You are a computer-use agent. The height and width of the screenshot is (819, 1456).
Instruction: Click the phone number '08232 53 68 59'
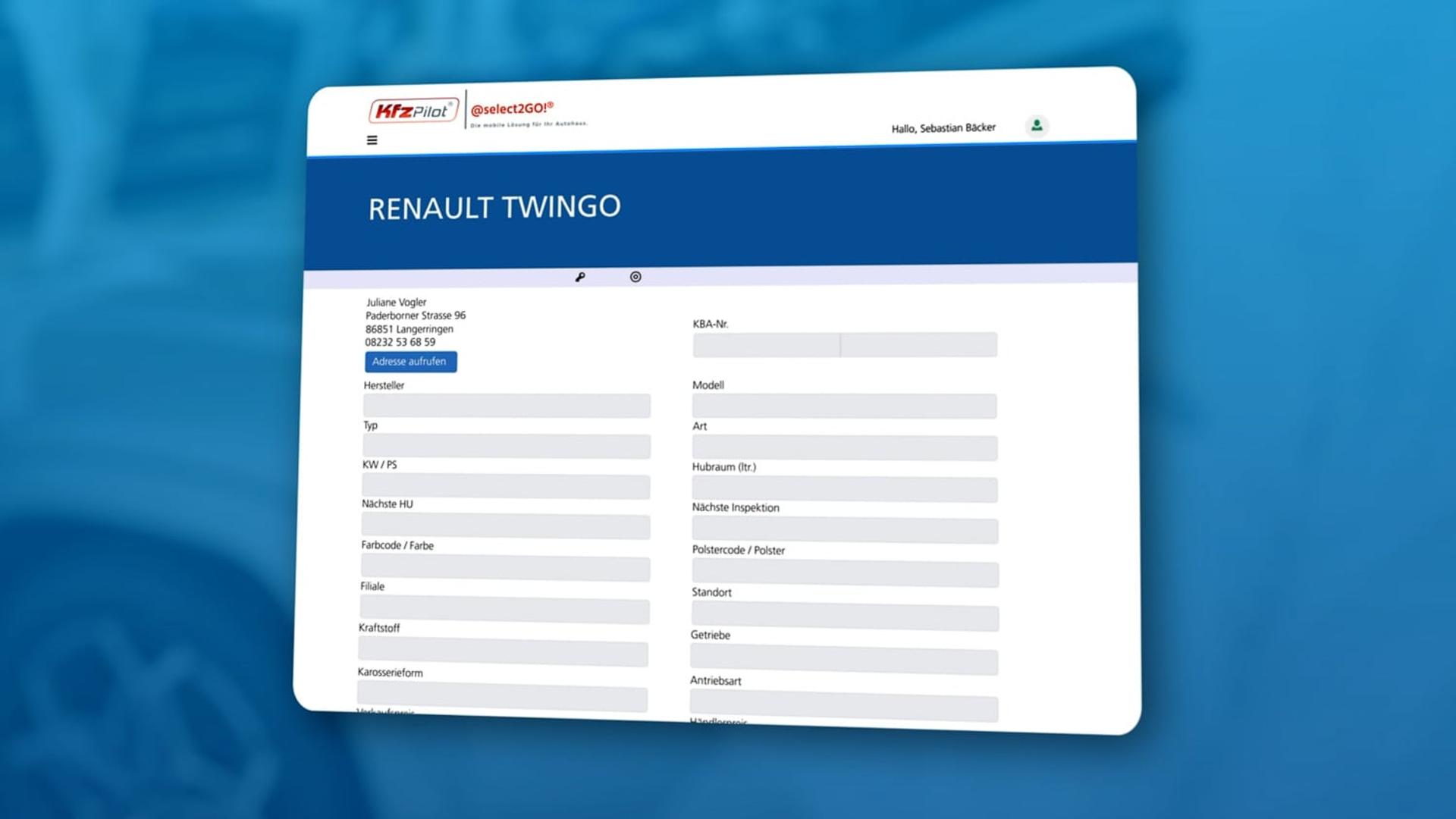[400, 342]
